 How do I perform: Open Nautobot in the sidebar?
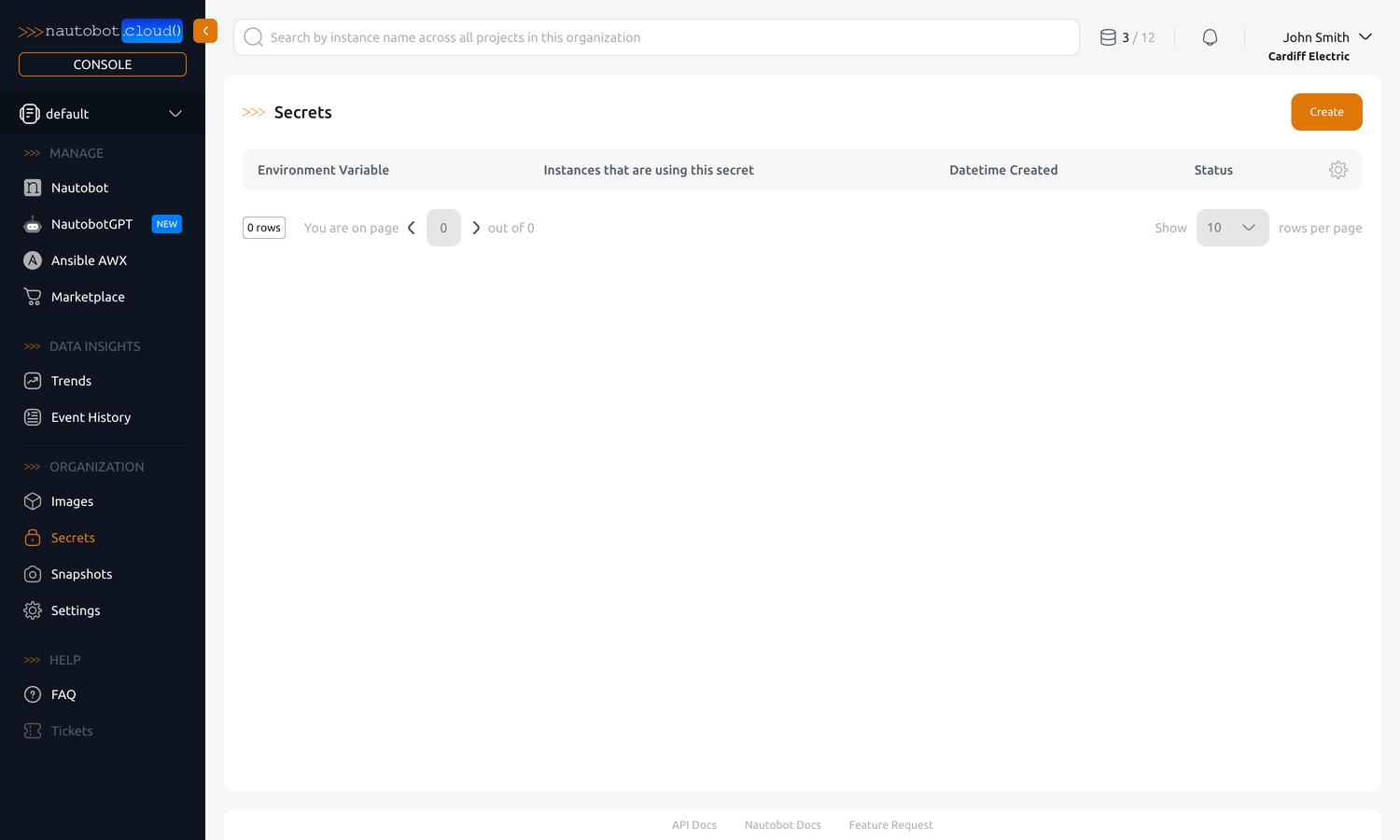pyautogui.click(x=79, y=188)
